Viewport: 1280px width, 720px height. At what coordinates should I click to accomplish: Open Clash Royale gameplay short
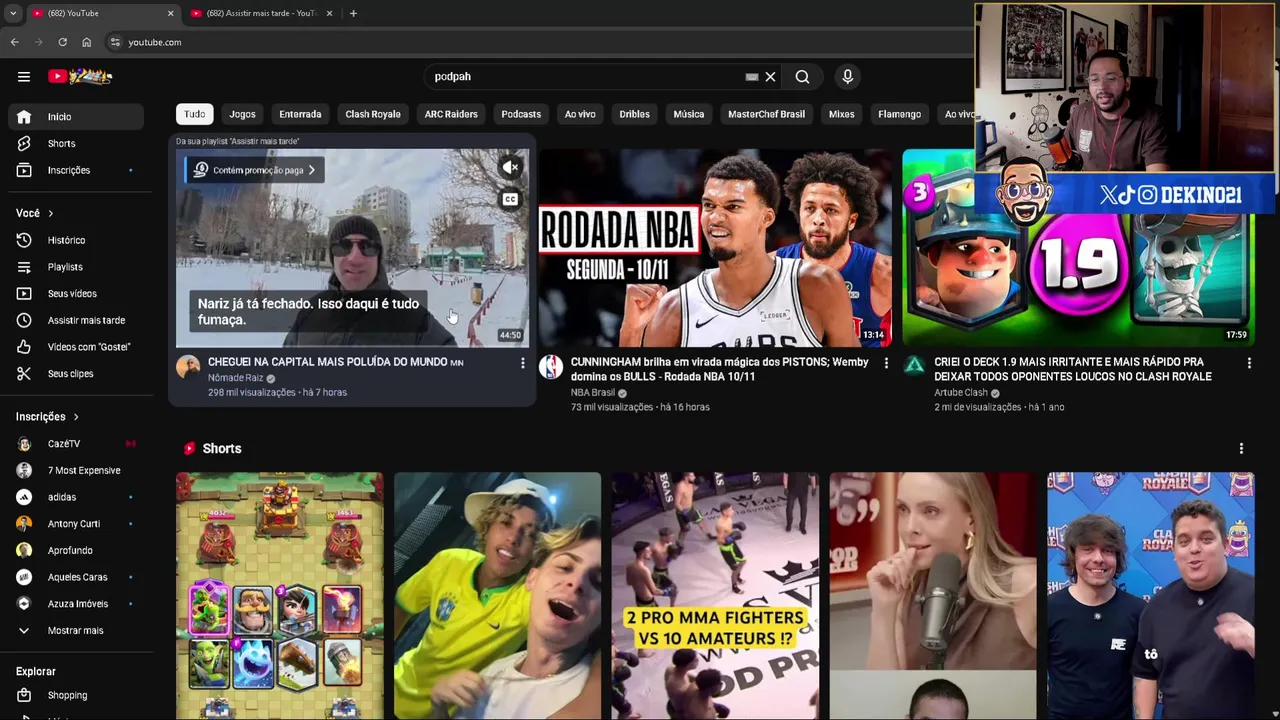(279, 596)
